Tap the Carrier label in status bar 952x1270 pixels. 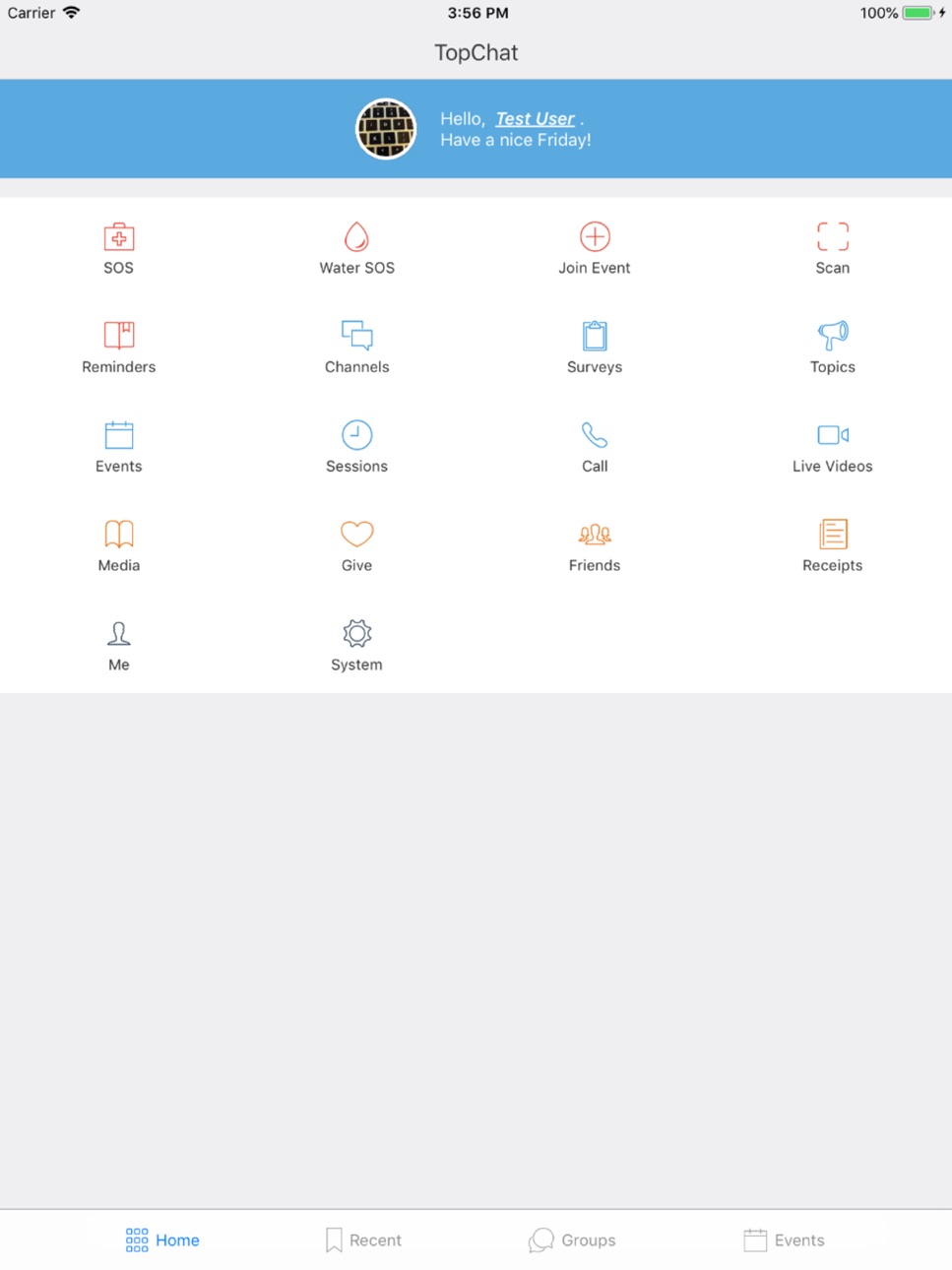32,13
